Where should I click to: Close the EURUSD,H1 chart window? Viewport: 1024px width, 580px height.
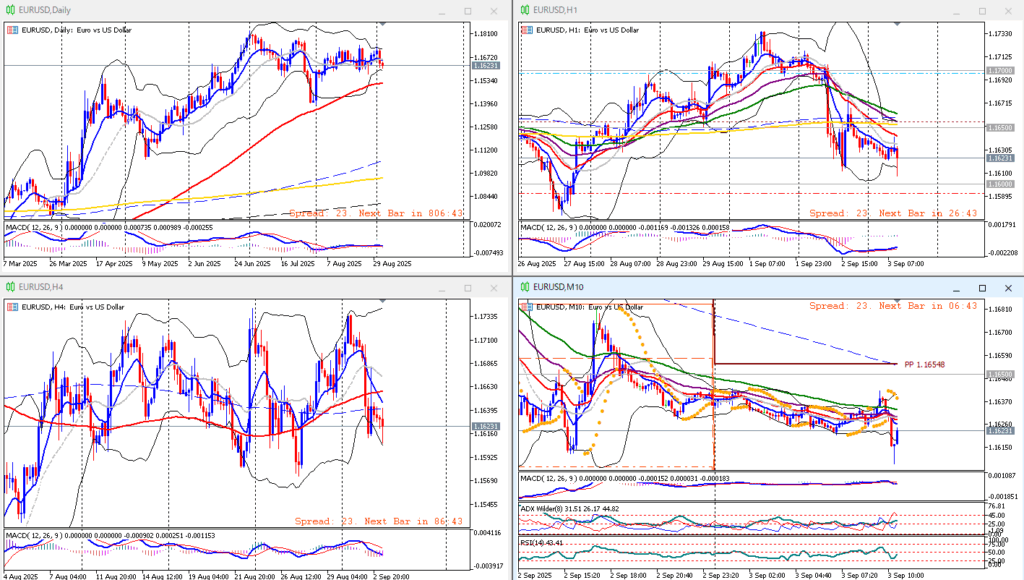tap(1008, 11)
